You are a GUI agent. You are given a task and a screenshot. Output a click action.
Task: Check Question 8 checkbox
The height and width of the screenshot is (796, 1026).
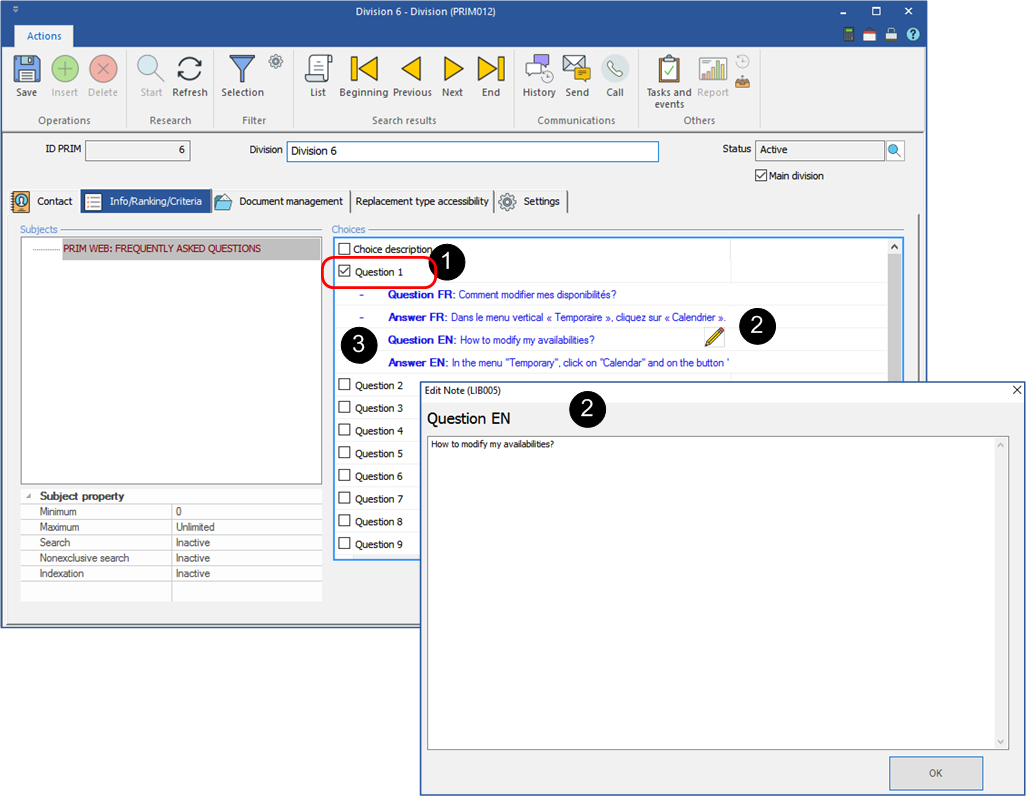[x=344, y=521]
